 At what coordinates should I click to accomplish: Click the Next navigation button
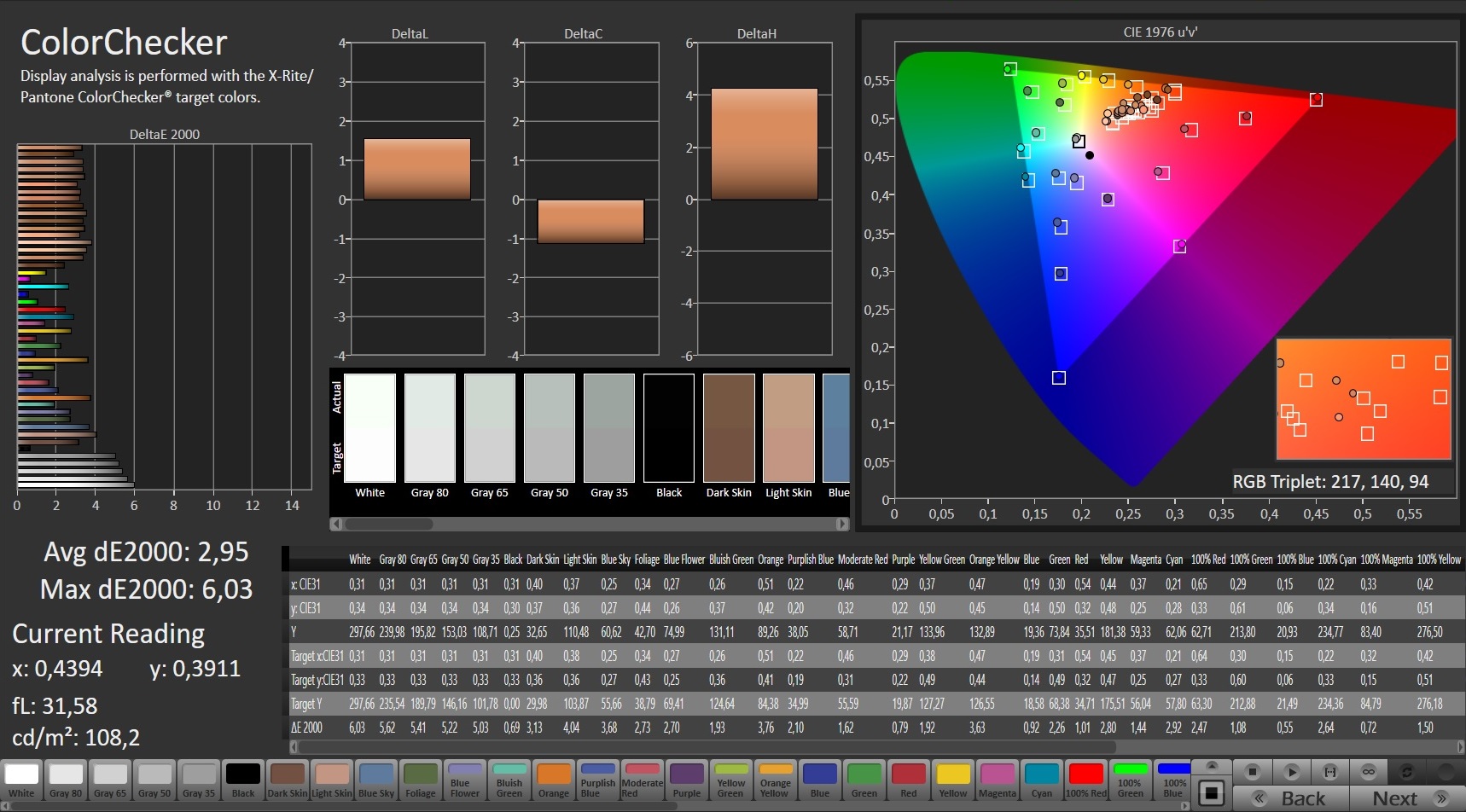pyautogui.click(x=1405, y=798)
